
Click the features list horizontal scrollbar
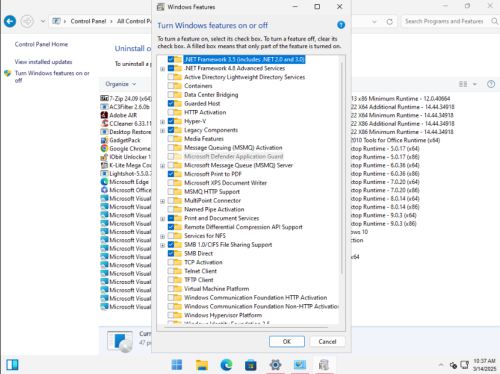pos(247,327)
